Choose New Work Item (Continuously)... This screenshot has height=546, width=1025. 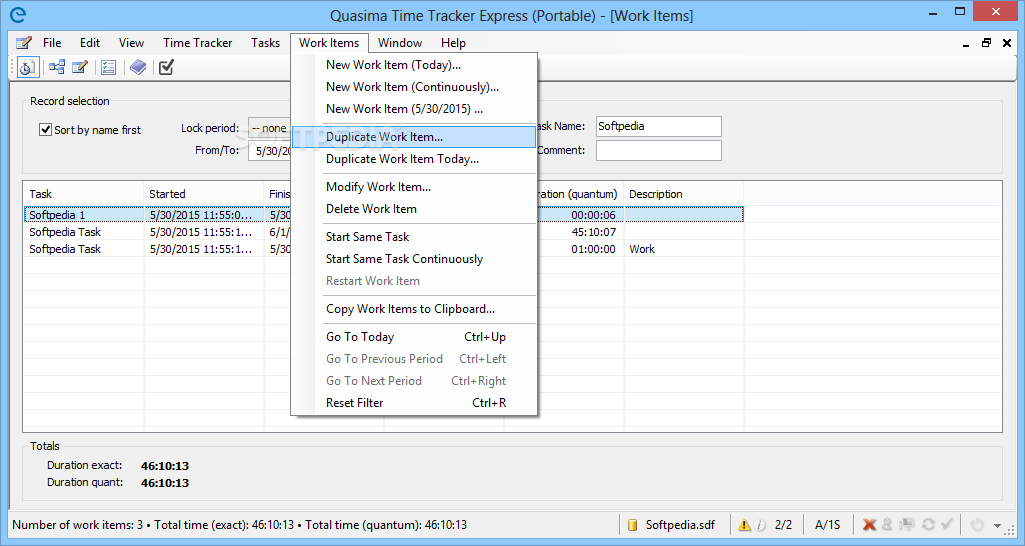[414, 87]
